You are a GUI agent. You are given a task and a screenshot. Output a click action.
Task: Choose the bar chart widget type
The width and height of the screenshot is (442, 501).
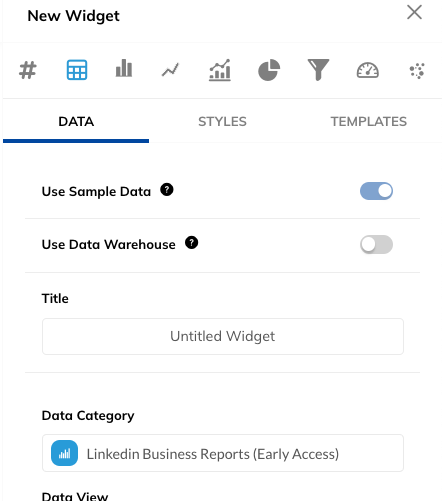pyautogui.click(x=124, y=68)
